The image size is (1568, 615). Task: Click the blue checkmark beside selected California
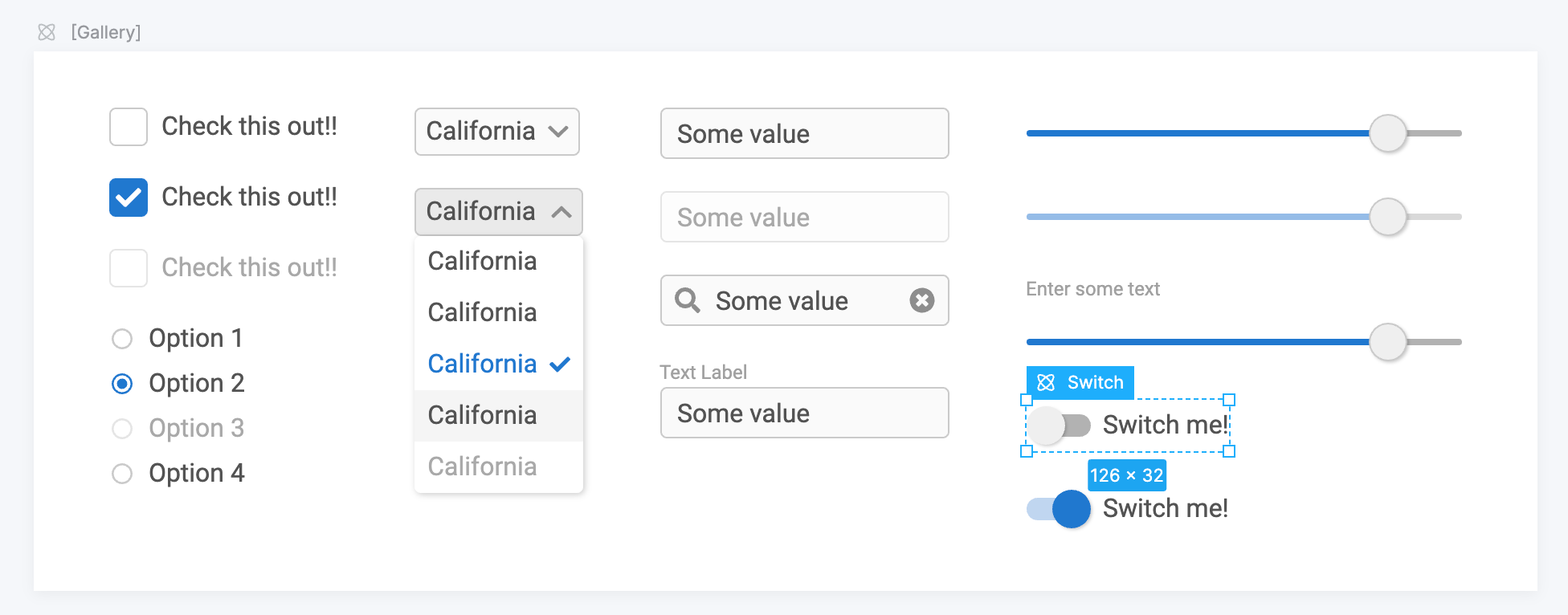coord(560,365)
